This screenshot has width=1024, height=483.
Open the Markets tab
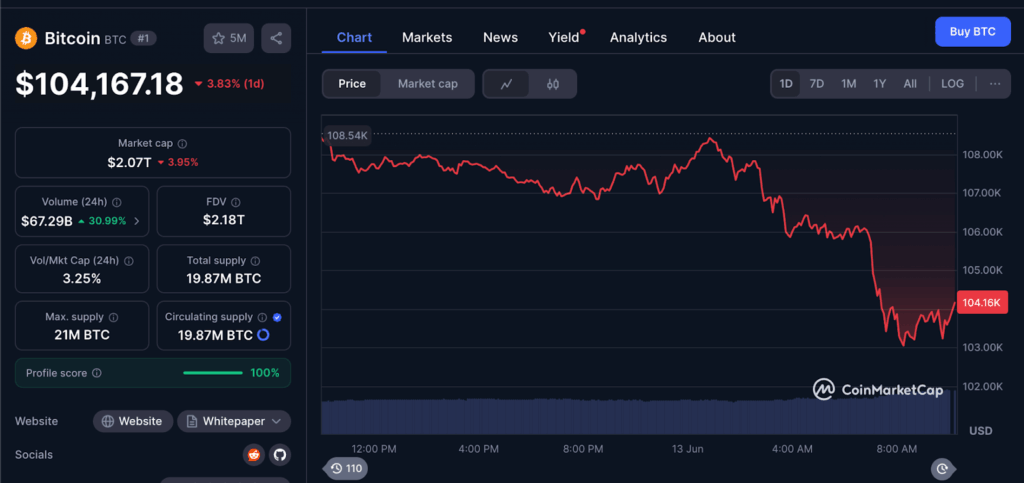point(427,37)
